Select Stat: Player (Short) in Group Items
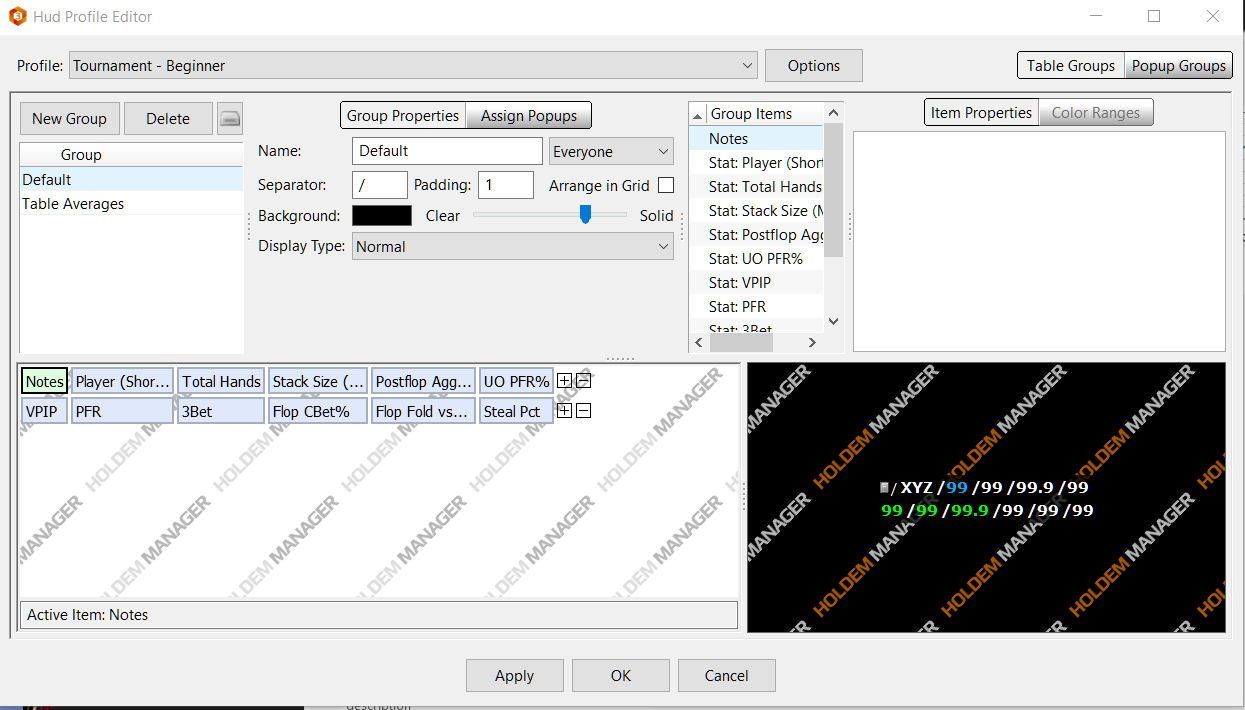Screen dimensions: 1245x710 (x=757, y=163)
